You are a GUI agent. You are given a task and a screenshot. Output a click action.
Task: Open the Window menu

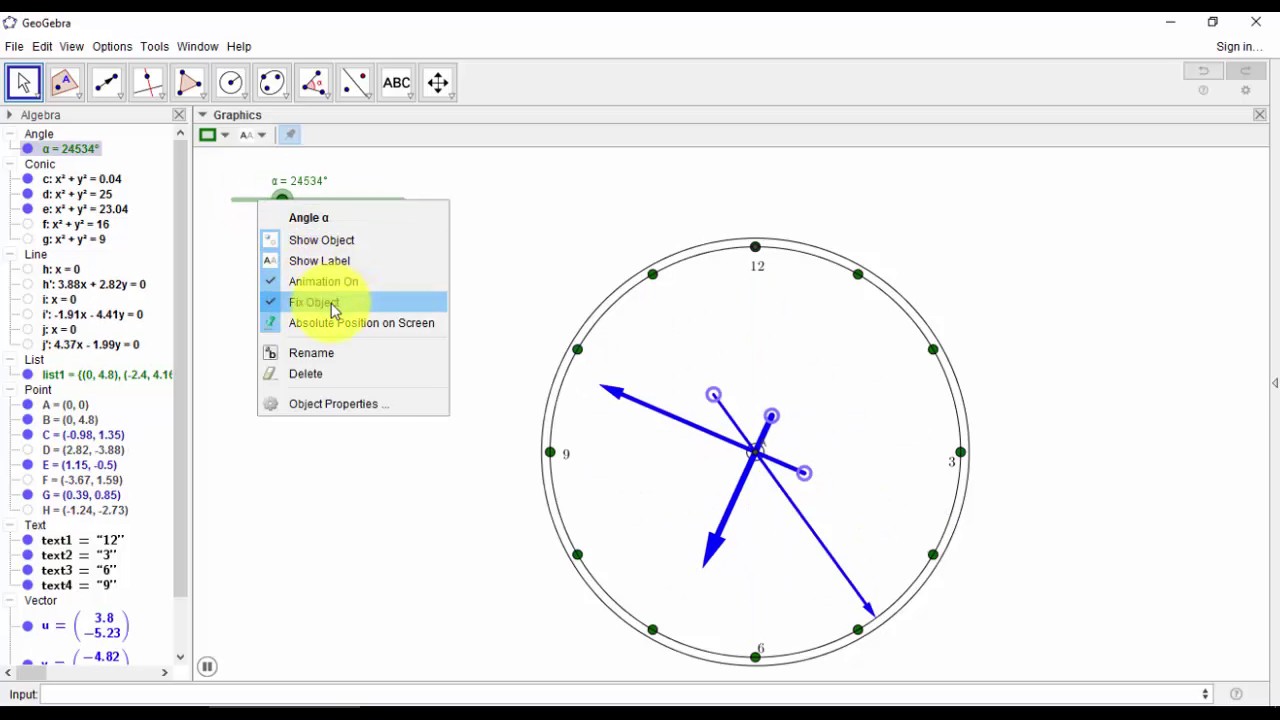pyautogui.click(x=198, y=47)
